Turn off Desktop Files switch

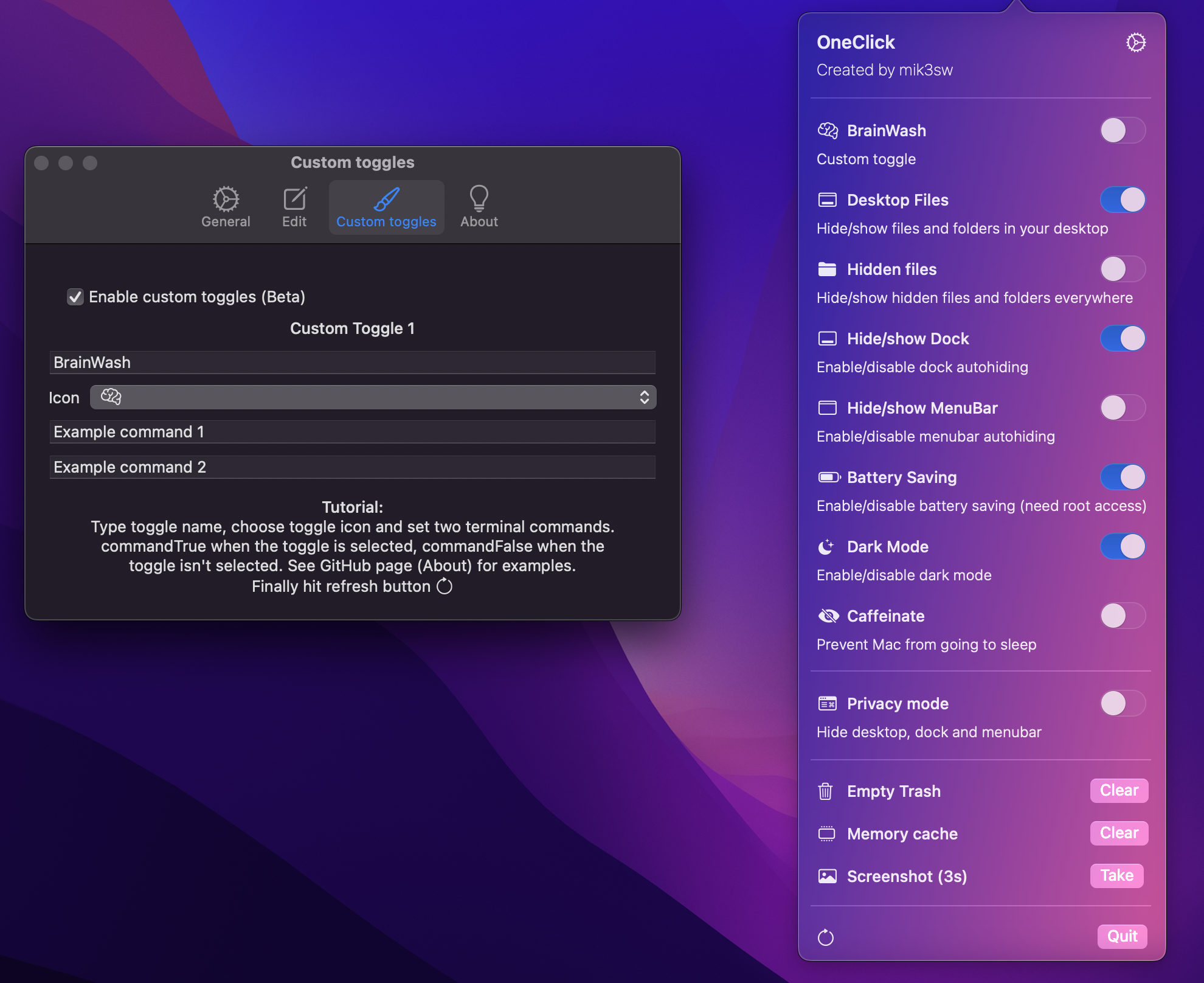(x=1123, y=200)
